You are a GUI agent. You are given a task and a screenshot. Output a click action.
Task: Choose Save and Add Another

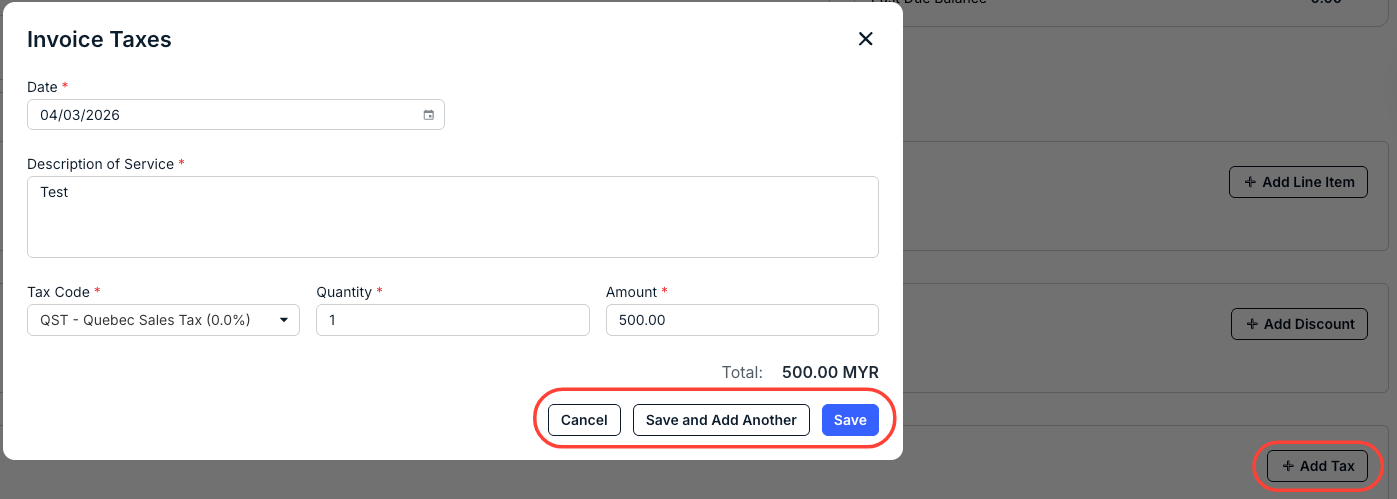pos(721,420)
